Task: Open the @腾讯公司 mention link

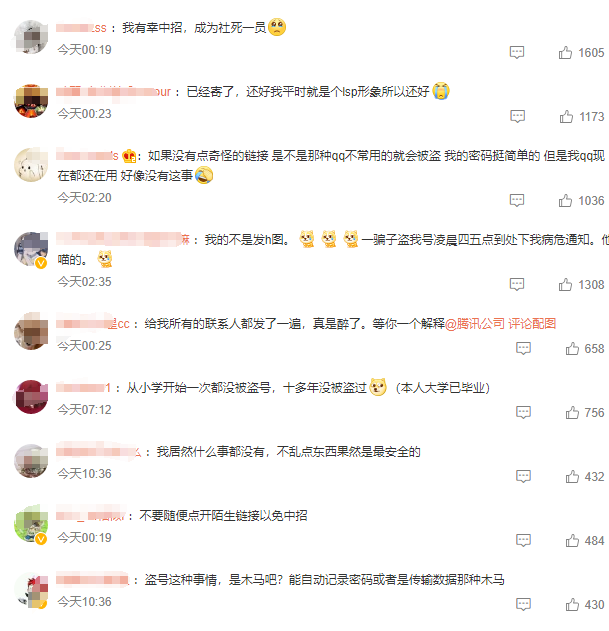Action: [475, 324]
